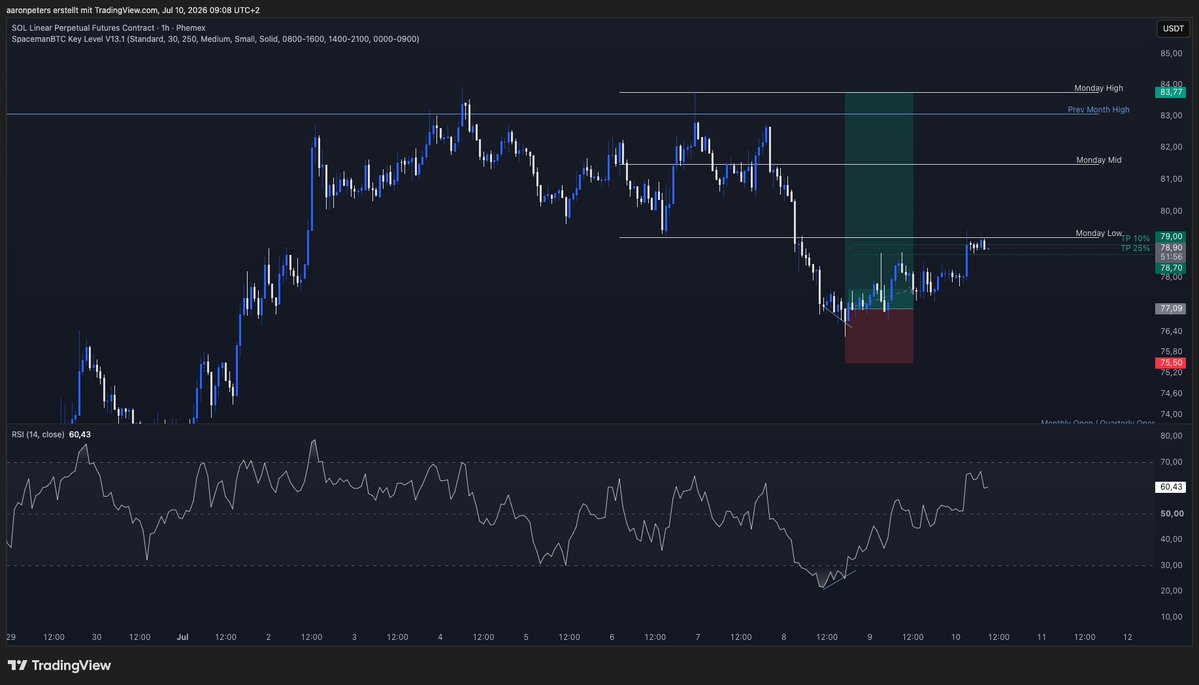Click the aaronpeters snapshot header caption
Image resolution: width=1199 pixels, height=685 pixels.
point(132,10)
